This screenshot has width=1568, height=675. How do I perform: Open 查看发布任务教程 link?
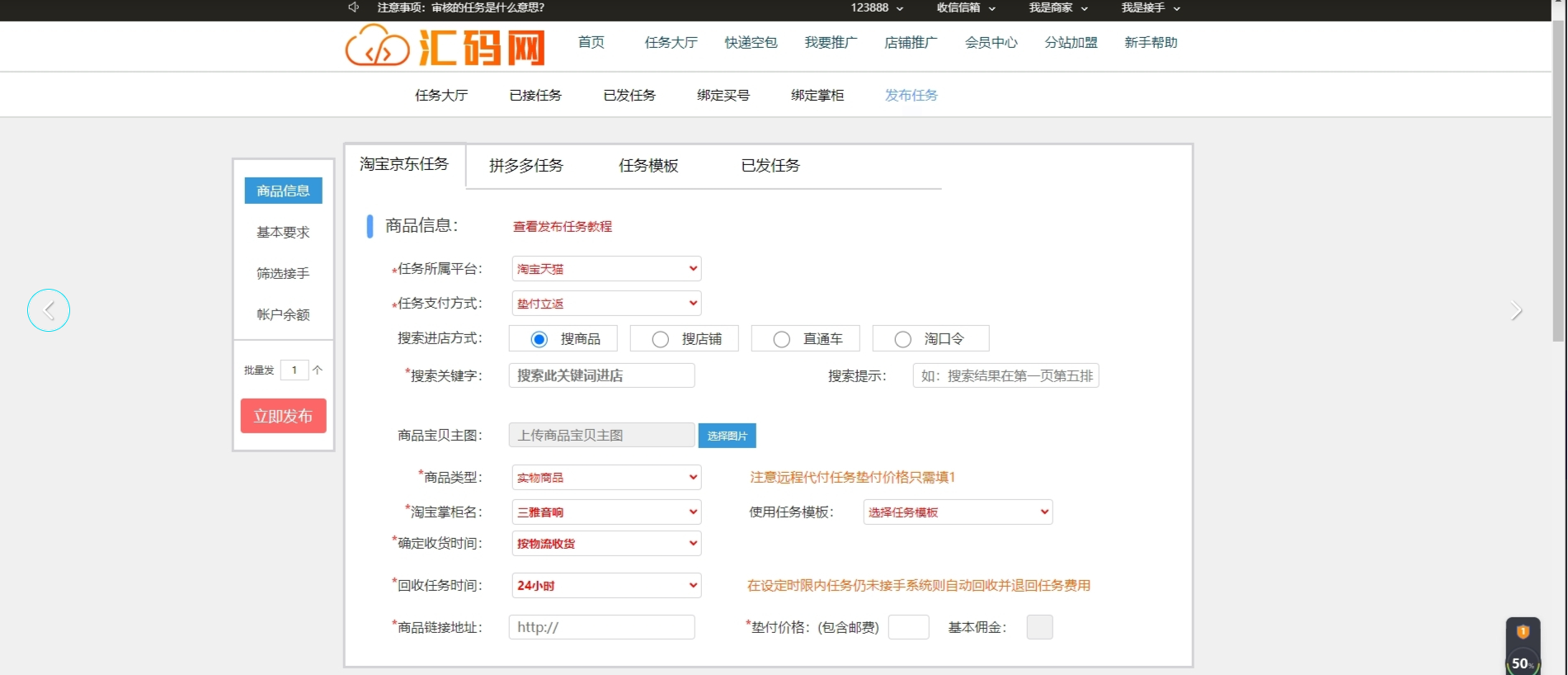[x=563, y=227]
